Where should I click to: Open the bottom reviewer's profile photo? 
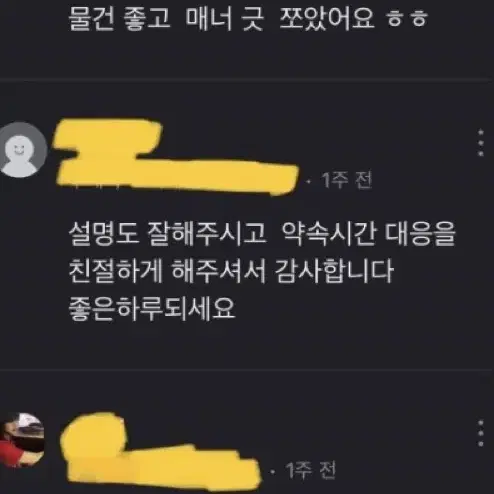22,440
